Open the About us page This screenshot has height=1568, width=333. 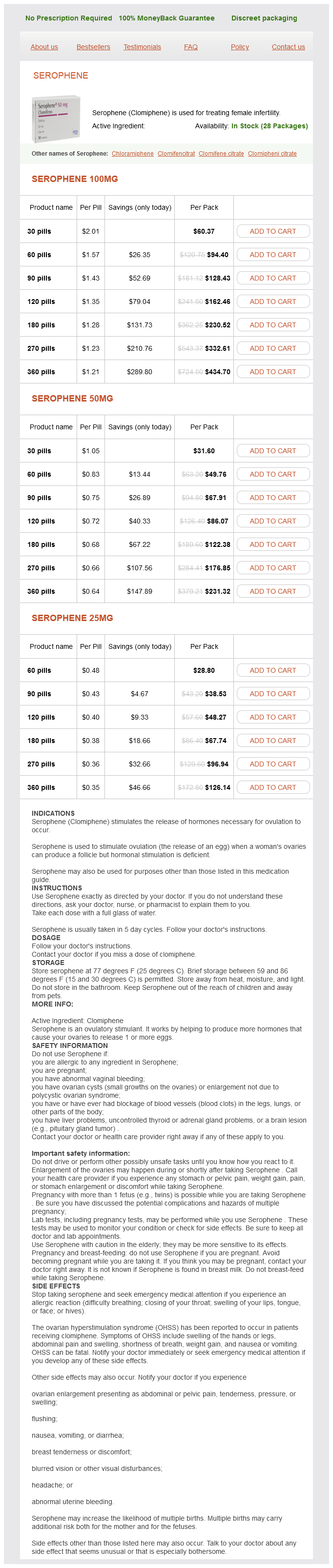(x=44, y=47)
